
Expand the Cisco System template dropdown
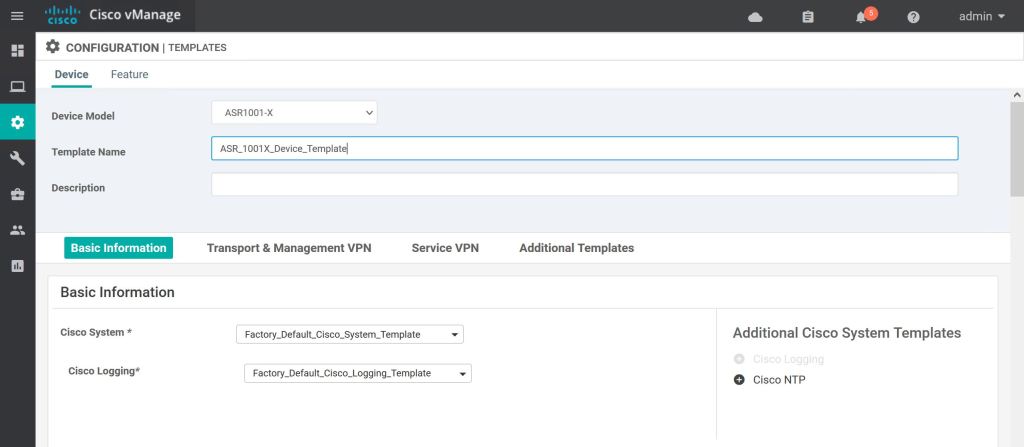click(x=349, y=334)
